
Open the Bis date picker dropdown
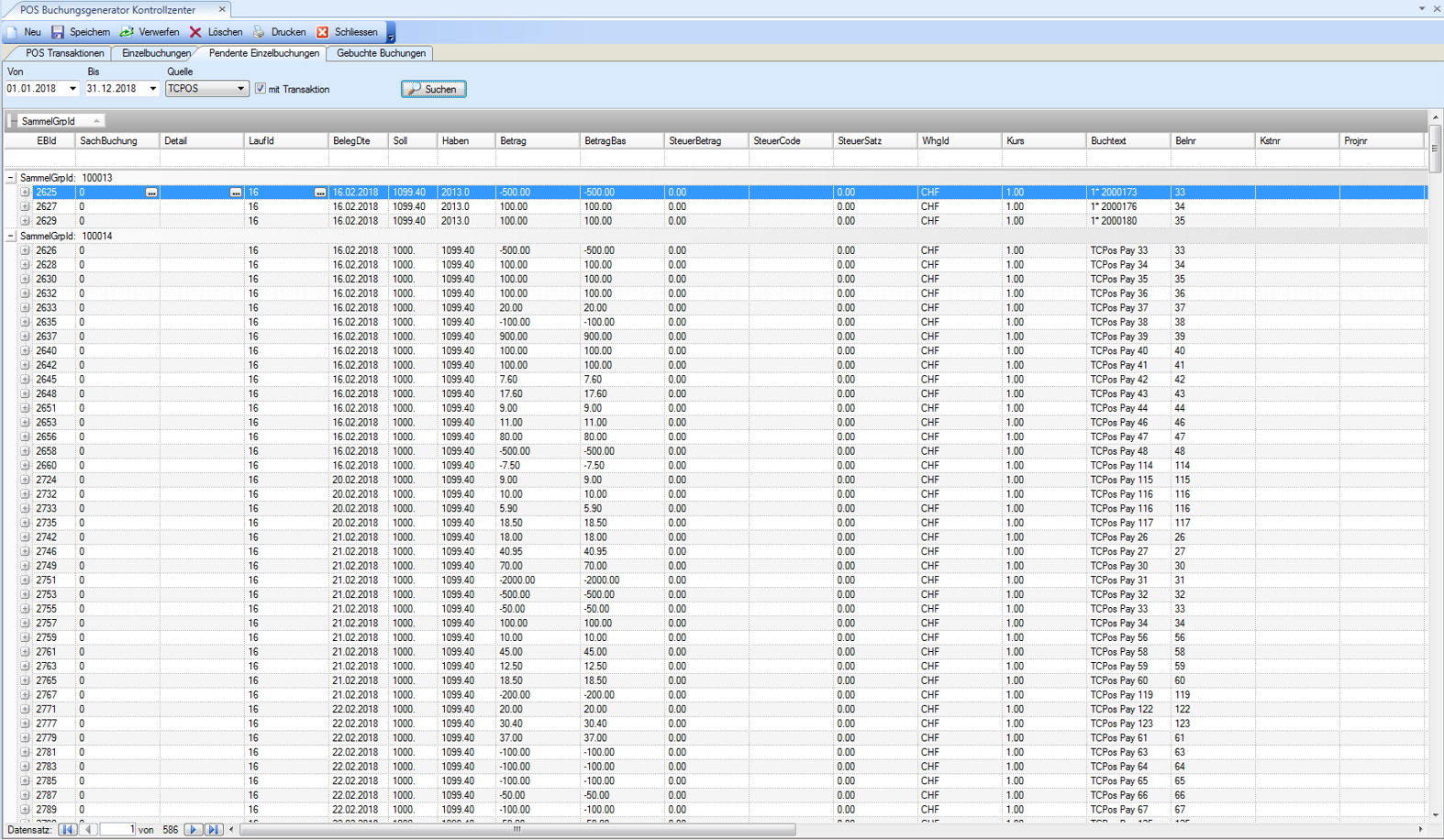pyautogui.click(x=152, y=89)
